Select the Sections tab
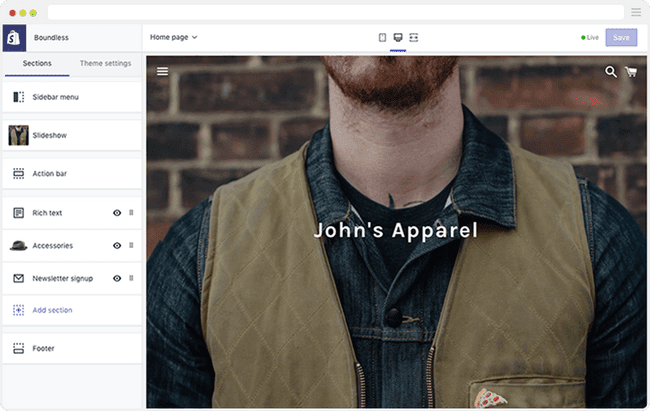The height and width of the screenshot is (411, 650). tap(37, 63)
